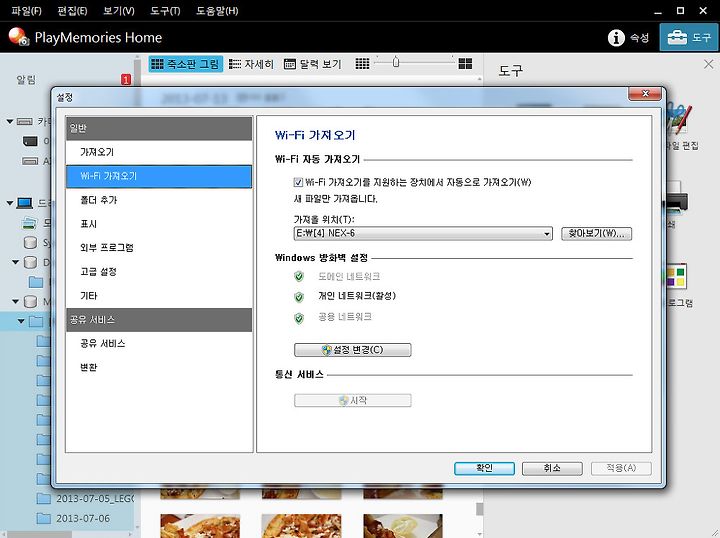Switch to 축소판 그림 thumbnail view
This screenshot has width=720, height=538.
[x=186, y=64]
